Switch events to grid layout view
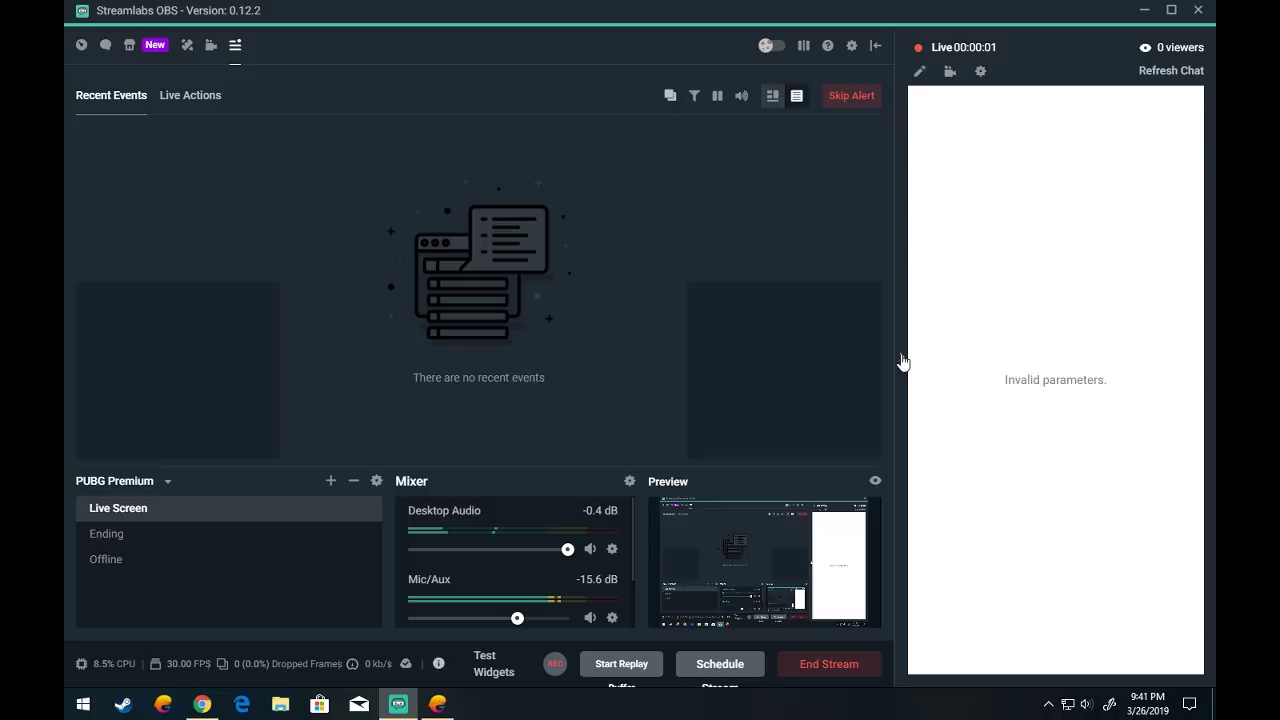The height and width of the screenshot is (720, 1280). [x=772, y=95]
